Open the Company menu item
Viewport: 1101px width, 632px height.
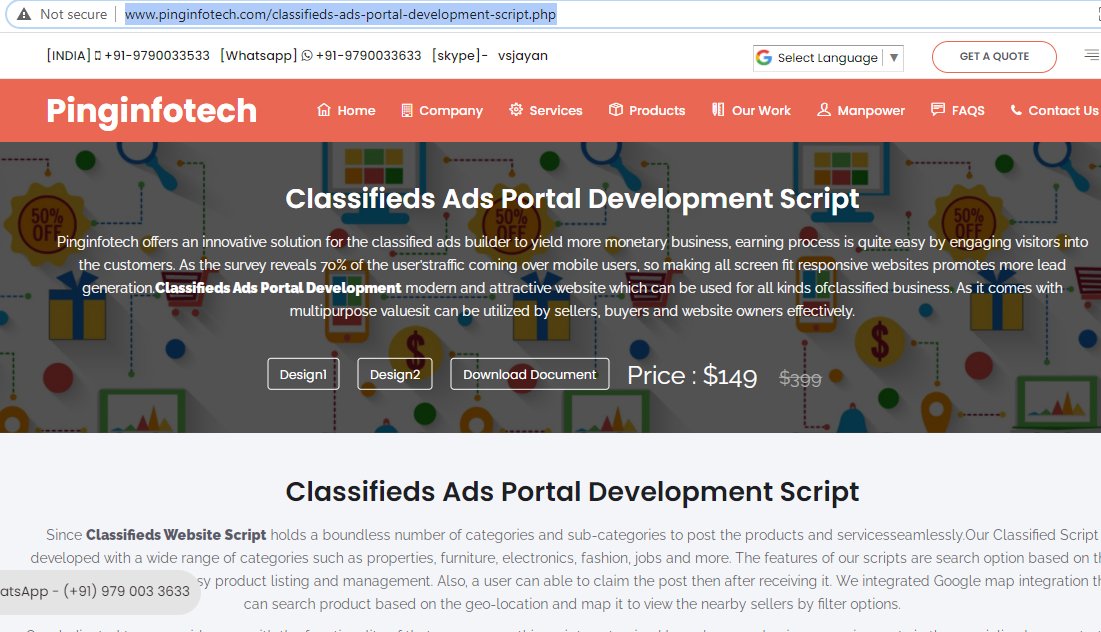tap(442, 110)
